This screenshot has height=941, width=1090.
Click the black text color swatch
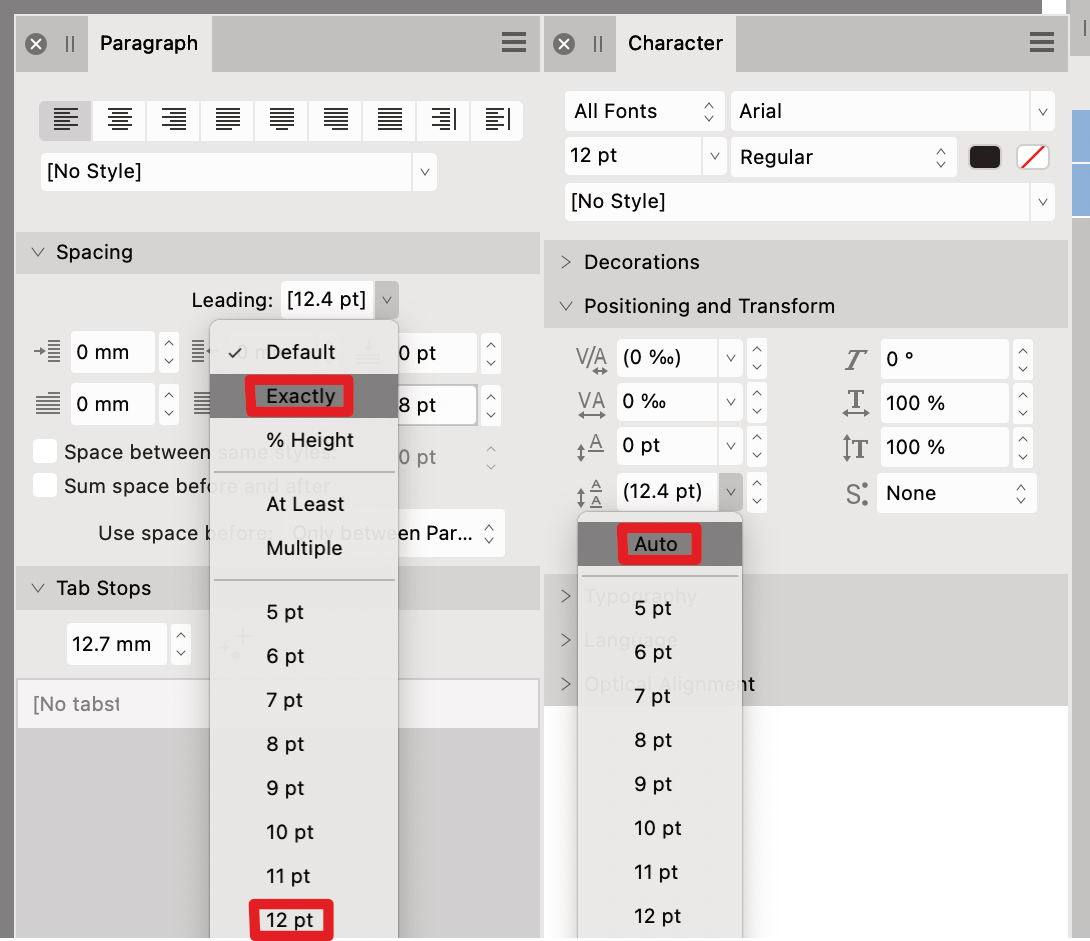pos(984,156)
